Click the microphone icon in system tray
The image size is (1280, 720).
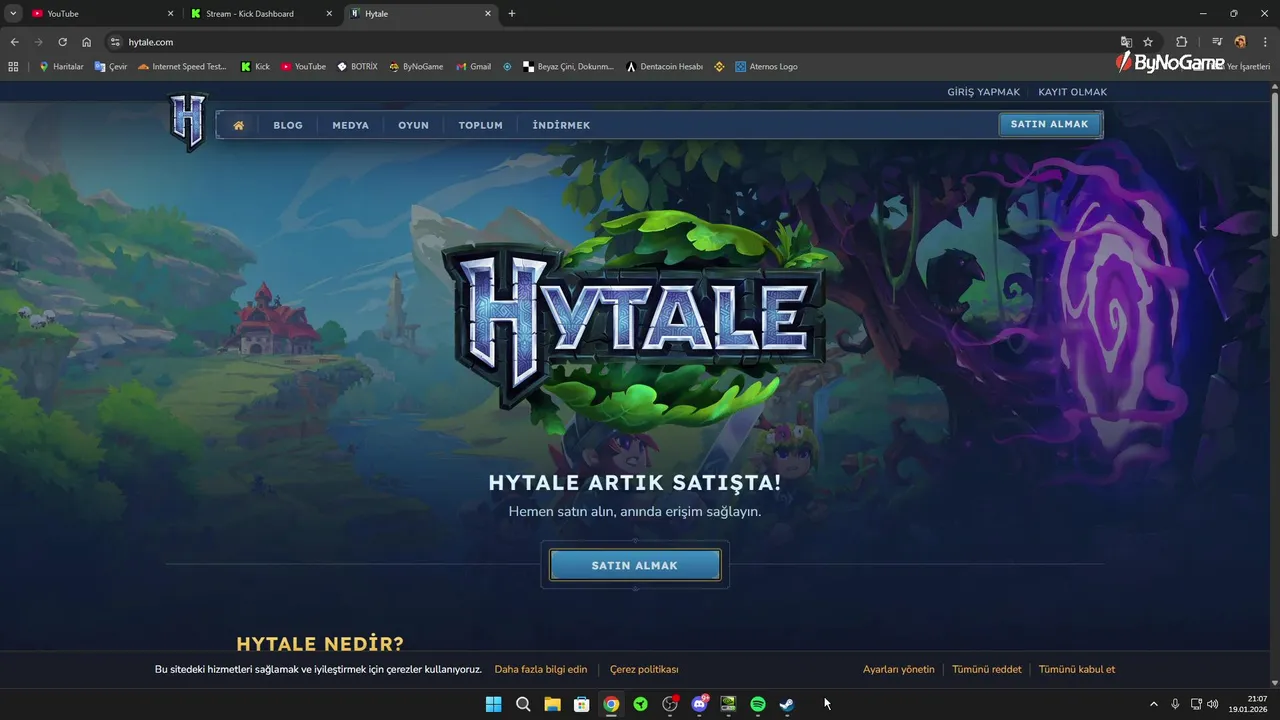pyautogui.click(x=1175, y=704)
